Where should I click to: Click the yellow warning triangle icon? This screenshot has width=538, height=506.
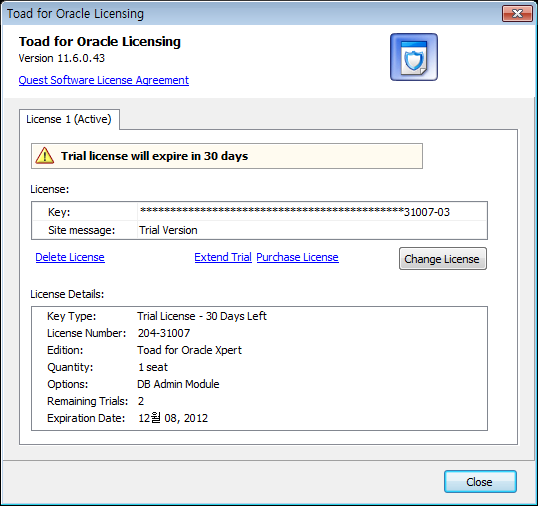[x=45, y=156]
